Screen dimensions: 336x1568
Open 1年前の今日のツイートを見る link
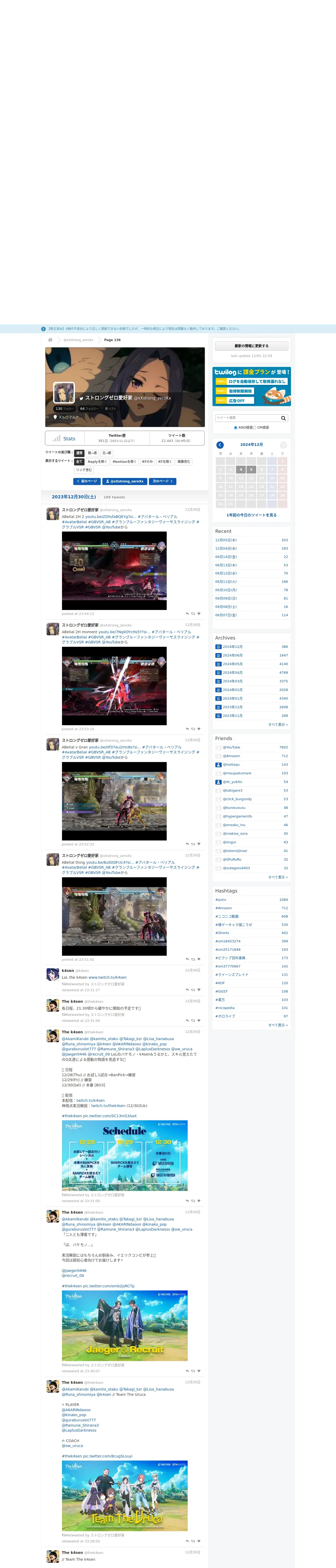251,515
